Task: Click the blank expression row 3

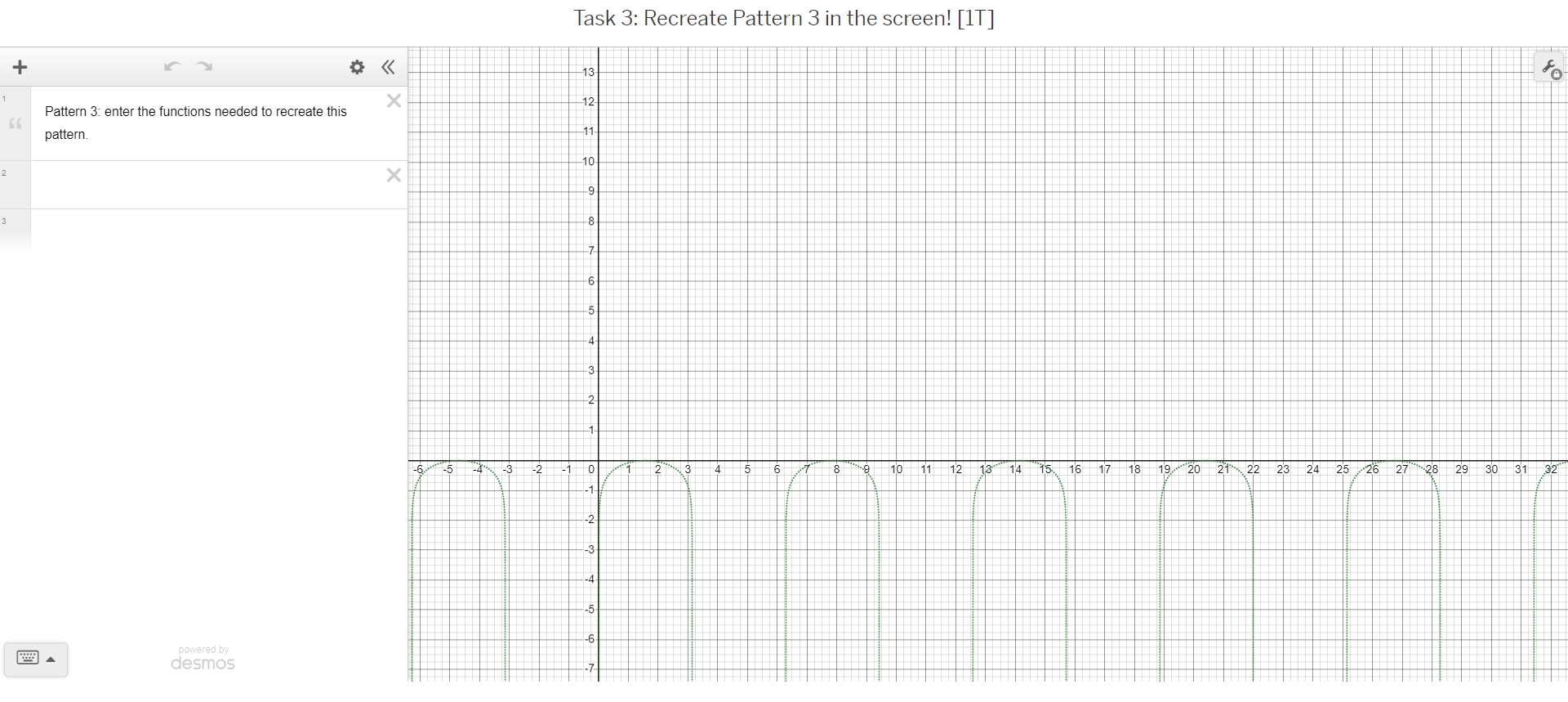Action: coord(219,229)
